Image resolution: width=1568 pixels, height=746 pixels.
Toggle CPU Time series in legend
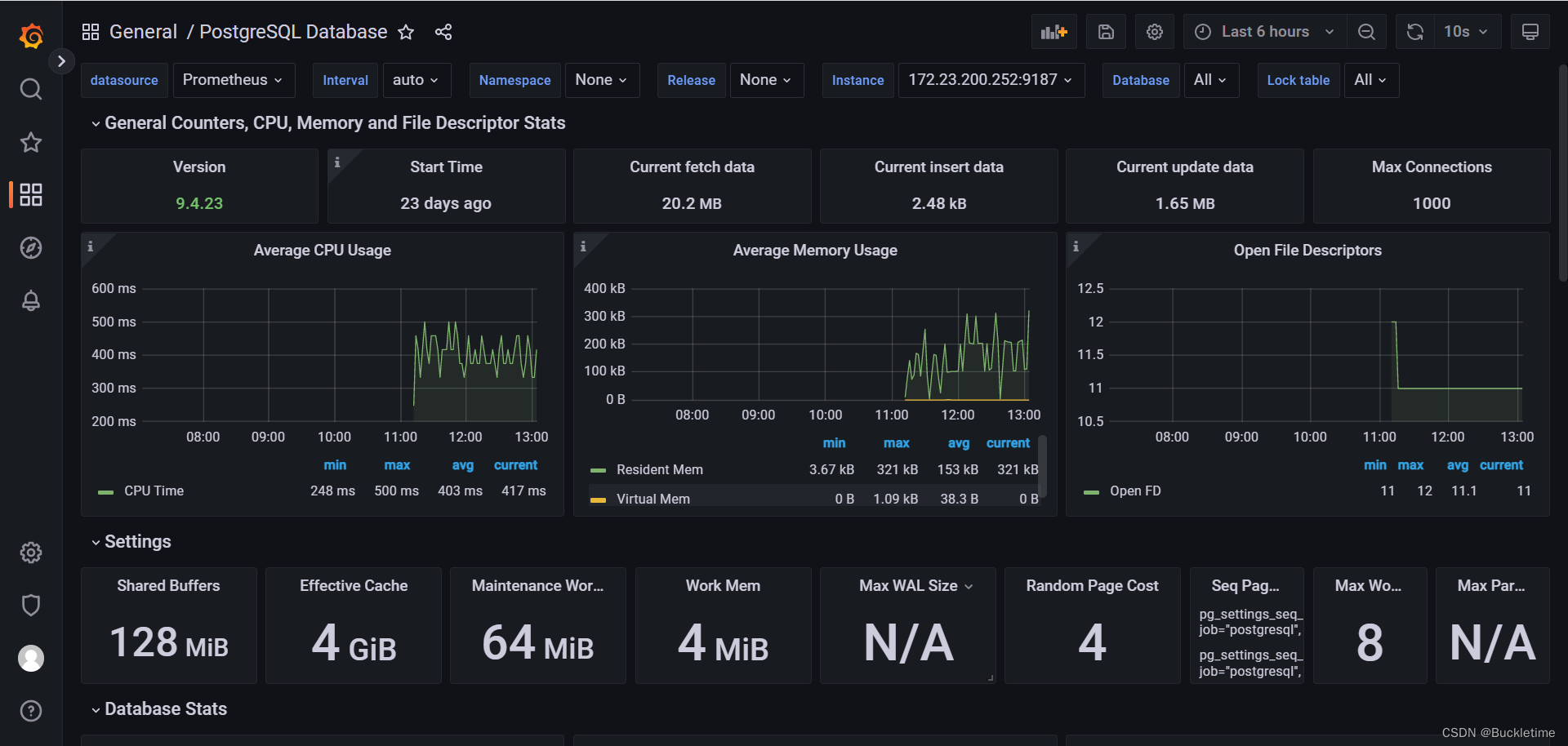coord(154,491)
